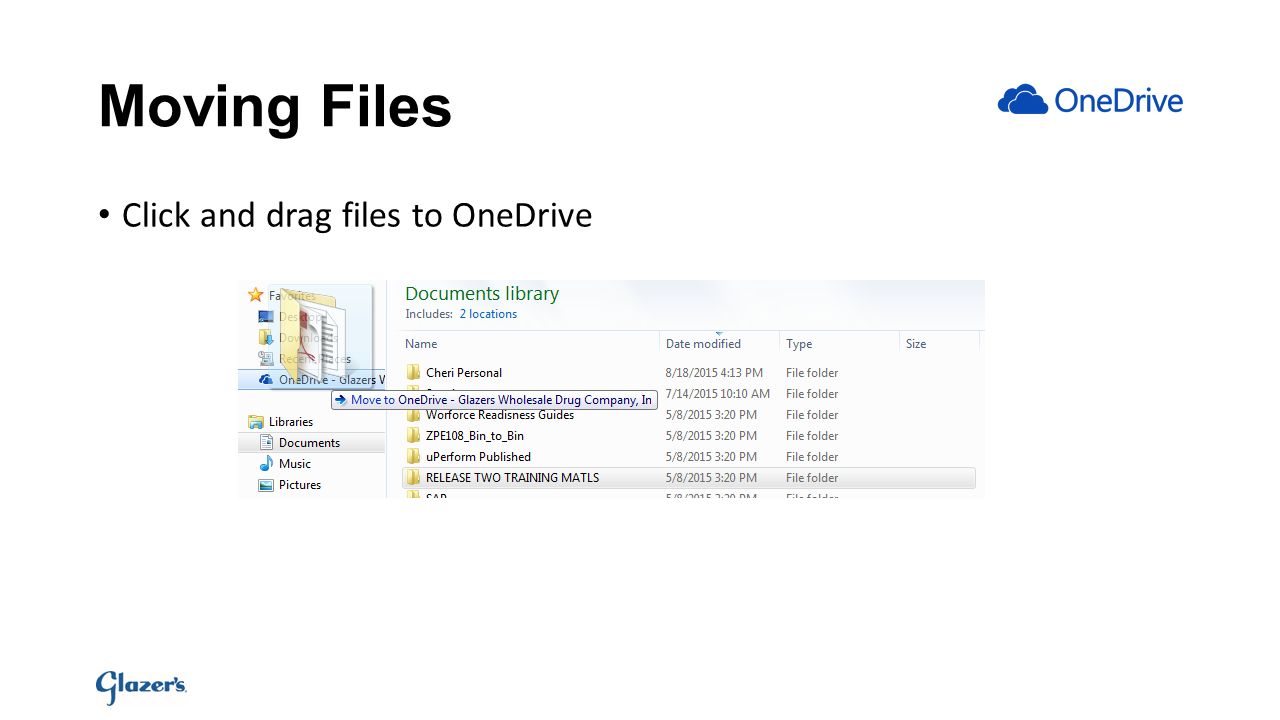This screenshot has width=1280, height=720.
Task: Click the Documents library icon
Action: coord(266,442)
